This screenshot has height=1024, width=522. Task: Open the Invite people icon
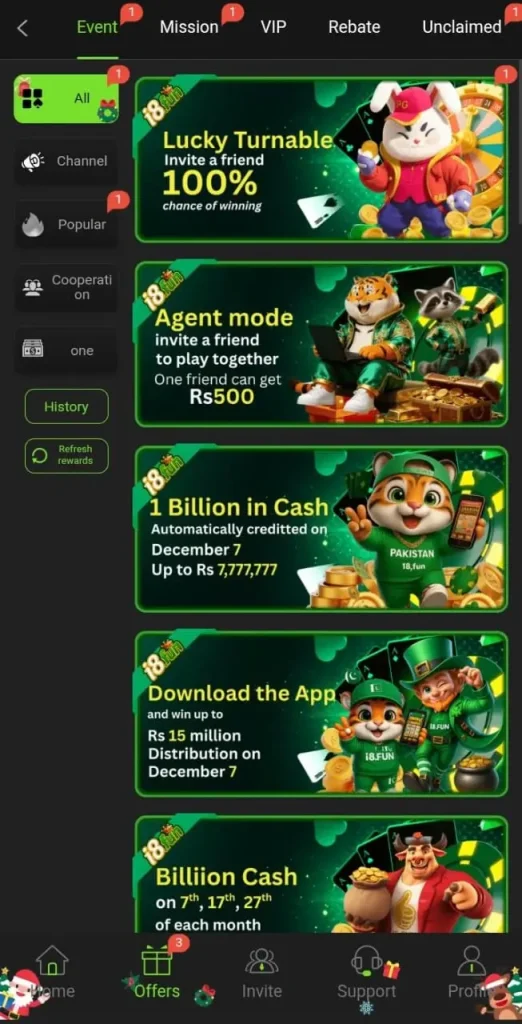pos(261,961)
